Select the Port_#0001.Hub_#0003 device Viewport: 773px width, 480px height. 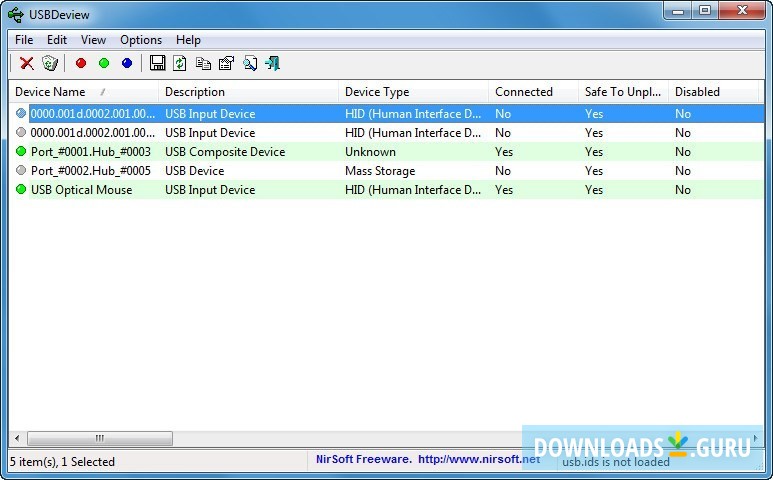pos(91,152)
